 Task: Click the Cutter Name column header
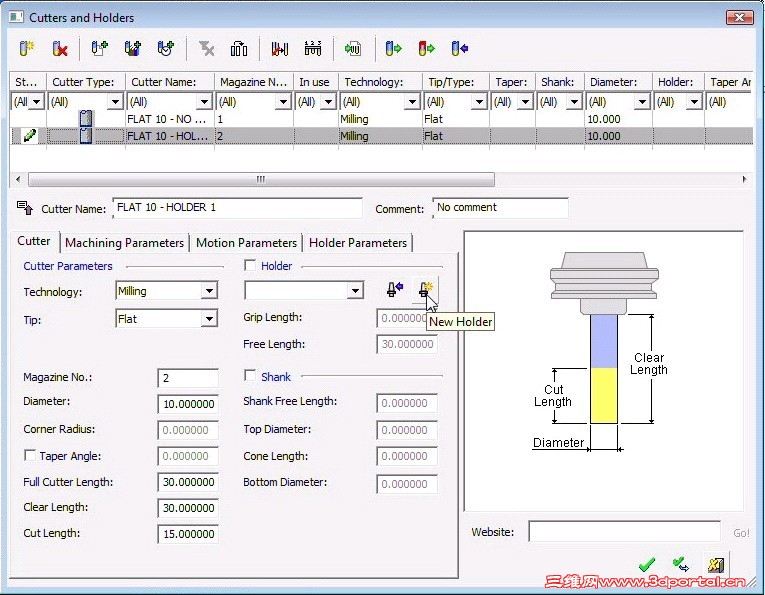click(x=169, y=82)
